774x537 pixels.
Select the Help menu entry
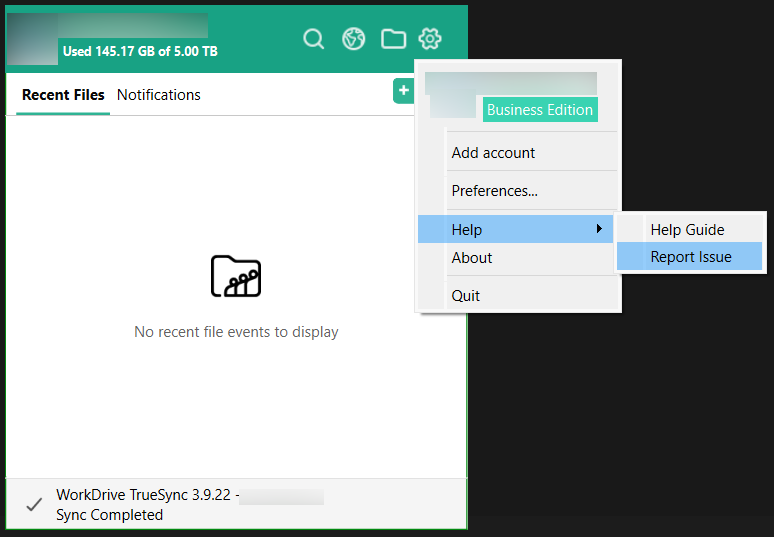tap(516, 229)
